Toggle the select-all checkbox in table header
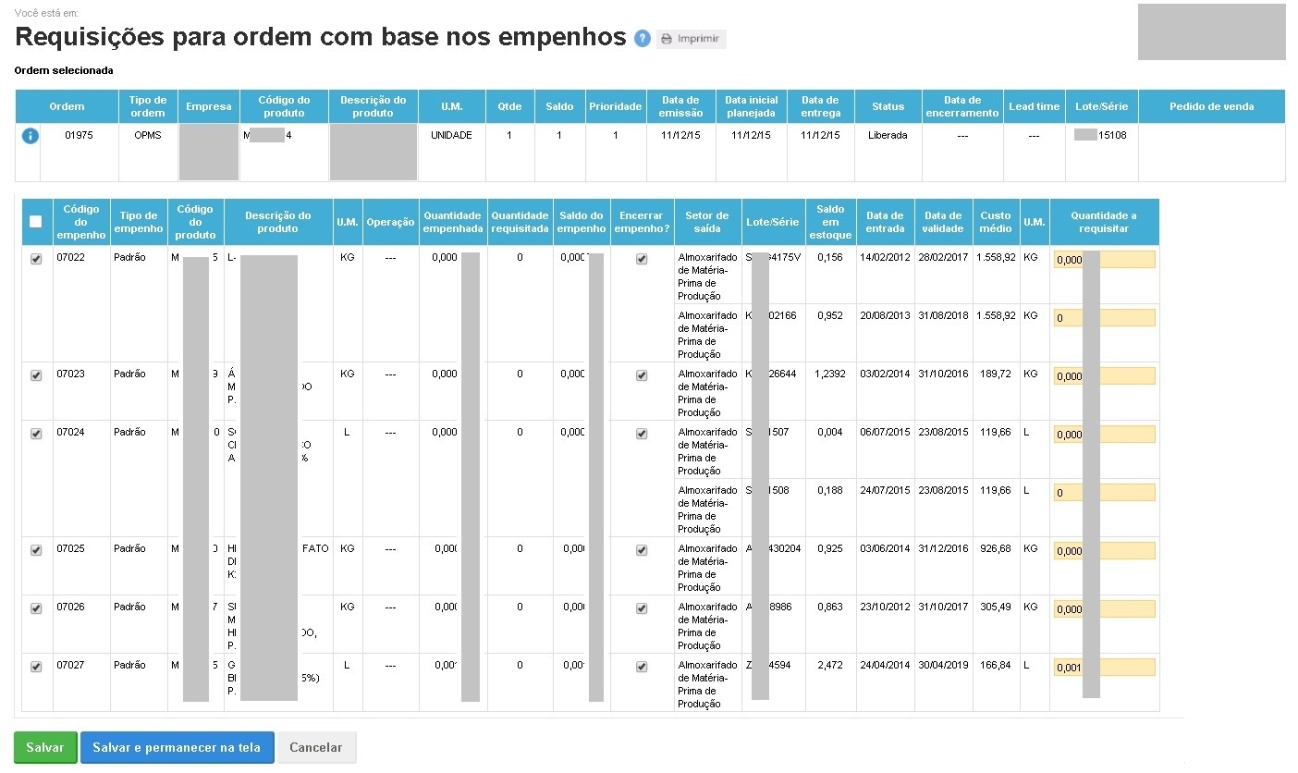Screen dimensions: 1298x773 (x=36, y=222)
